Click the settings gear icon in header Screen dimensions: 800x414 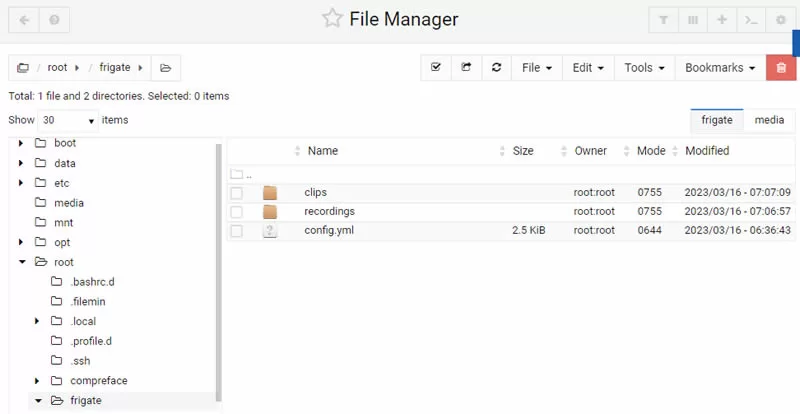[781, 20]
